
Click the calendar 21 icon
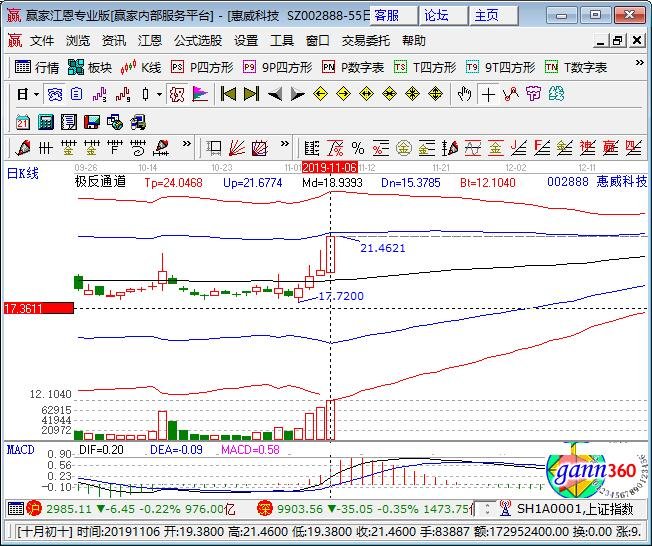22,122
